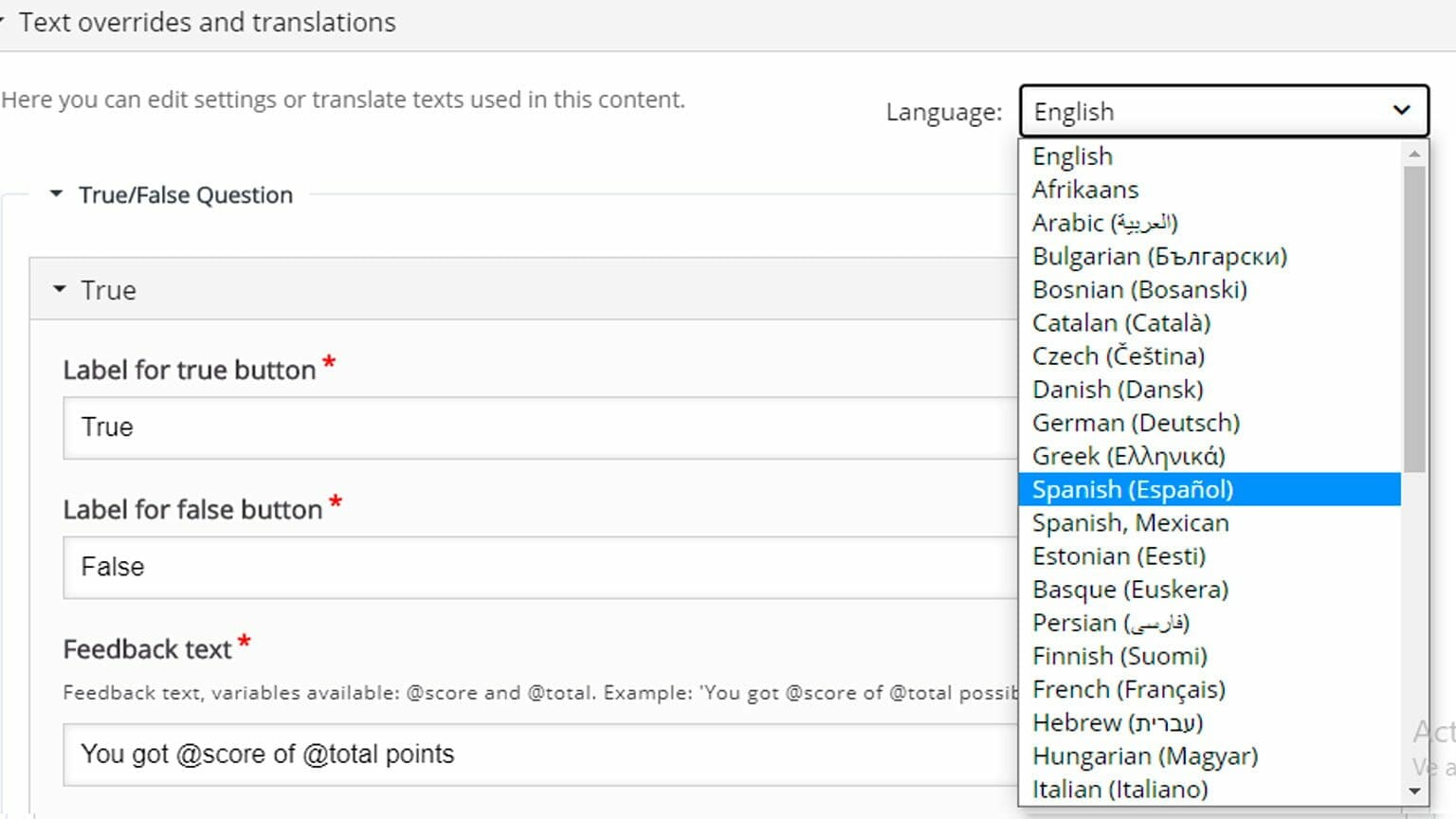This screenshot has width=1456, height=819.
Task: Pick Persian language option
Action: coord(1210,623)
